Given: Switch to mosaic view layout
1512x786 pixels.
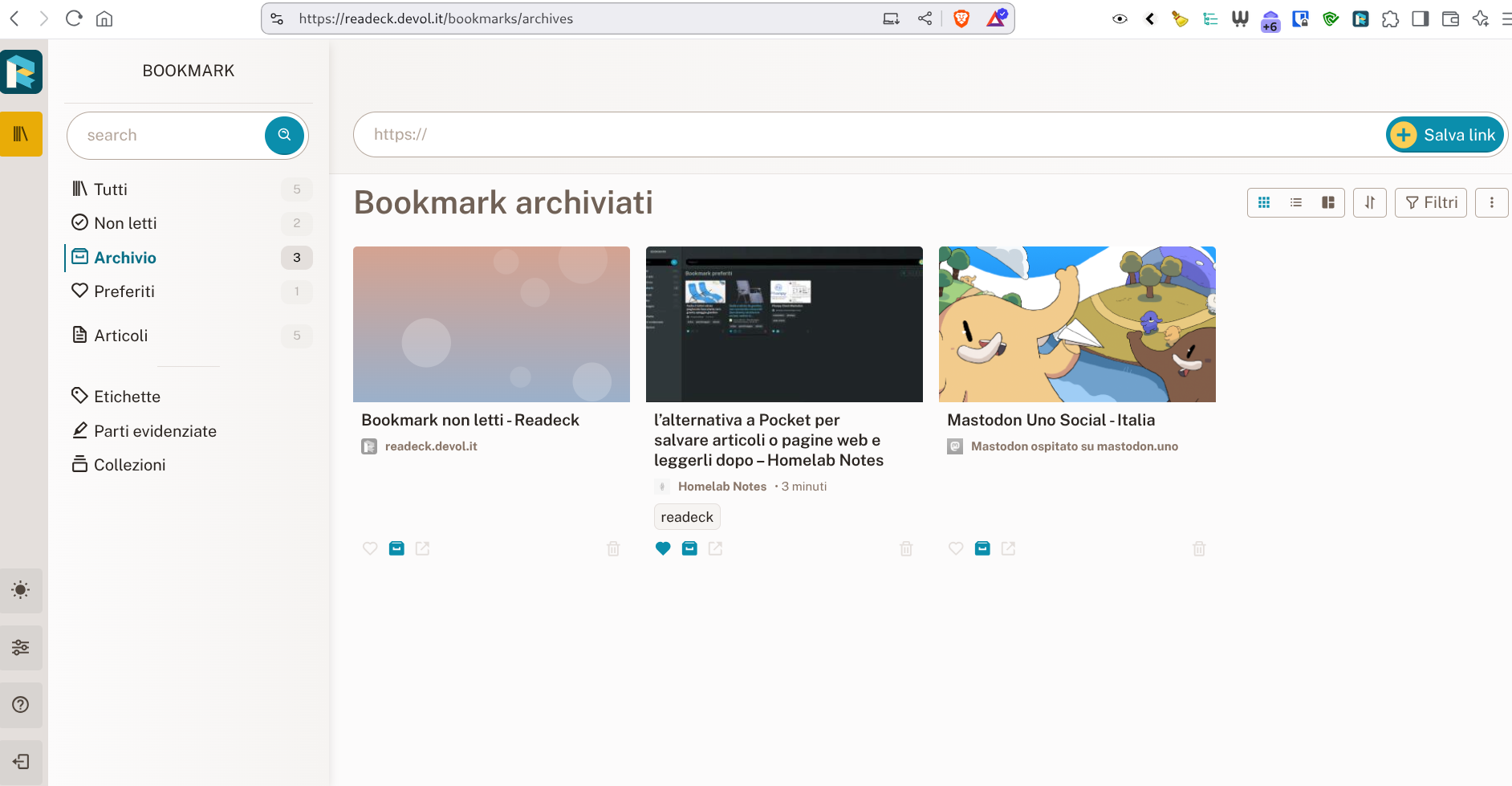Looking at the screenshot, I should click(1328, 202).
